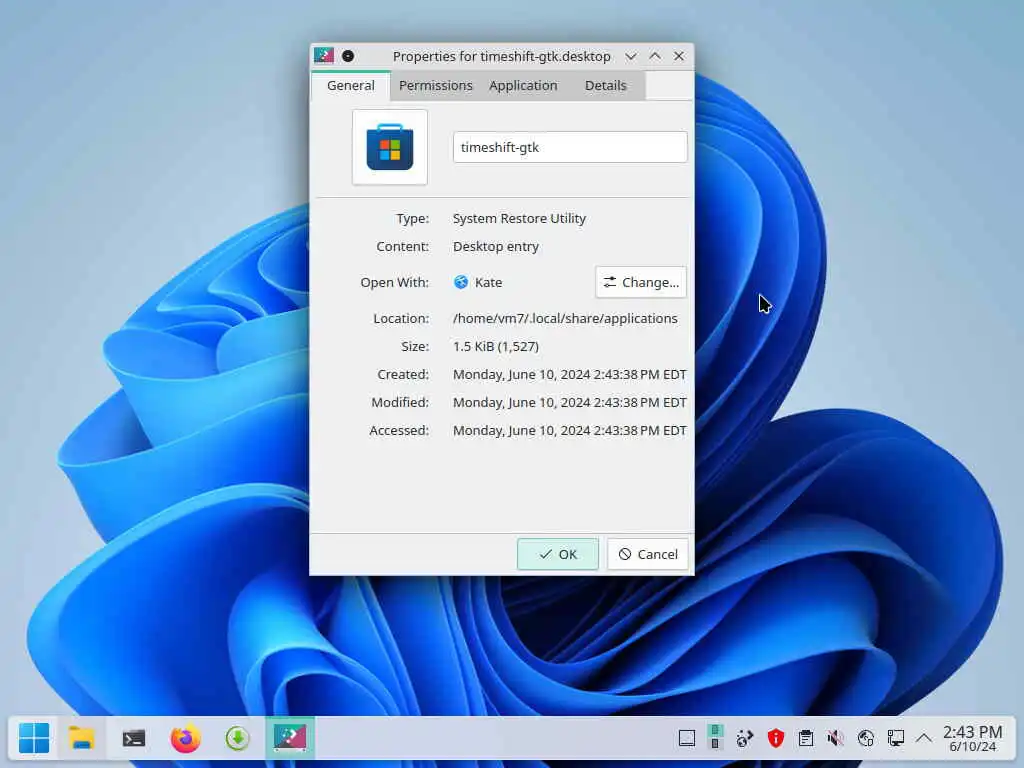
Task: Click the Change... open-with button
Action: point(641,282)
